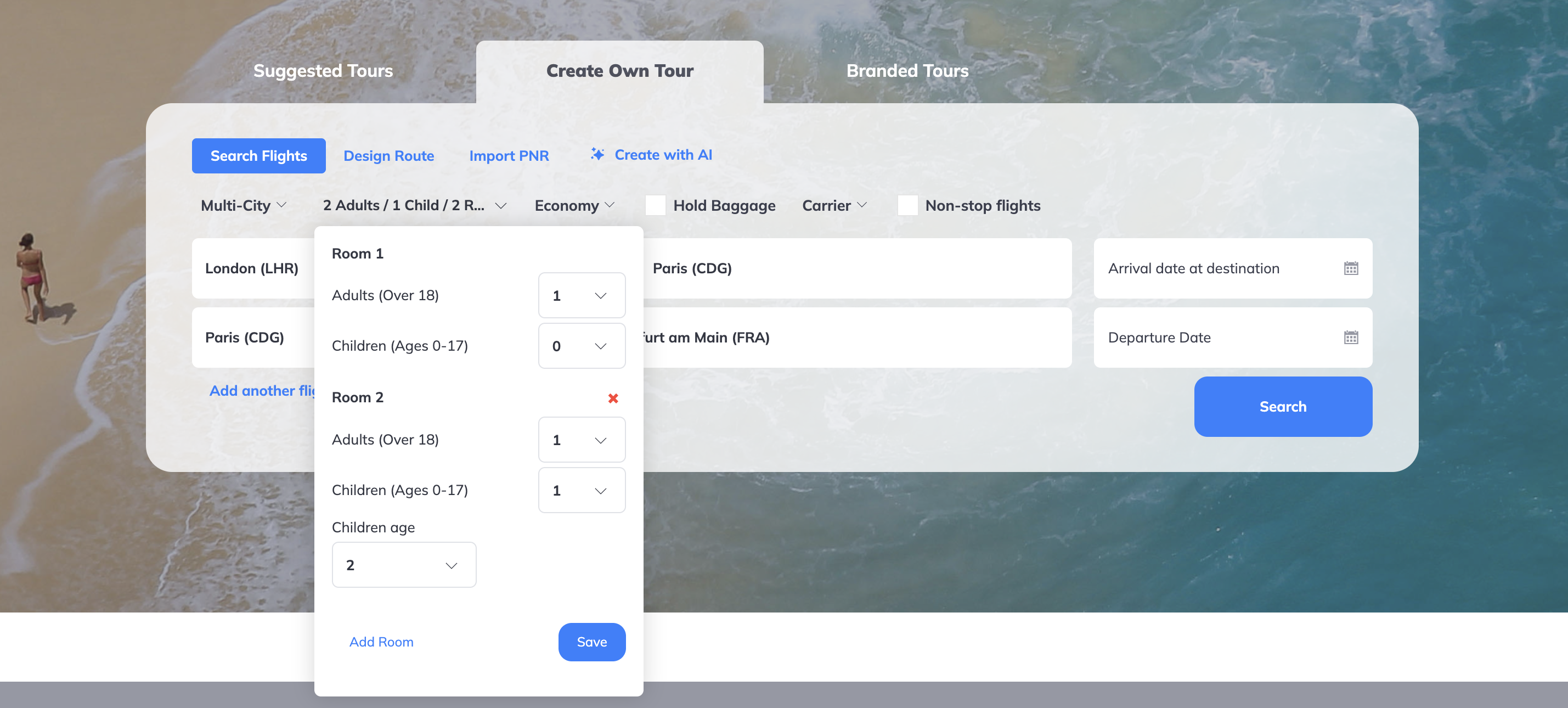This screenshot has height=708, width=1568.
Task: Switch to the Branded Tours tab
Action: click(x=907, y=71)
